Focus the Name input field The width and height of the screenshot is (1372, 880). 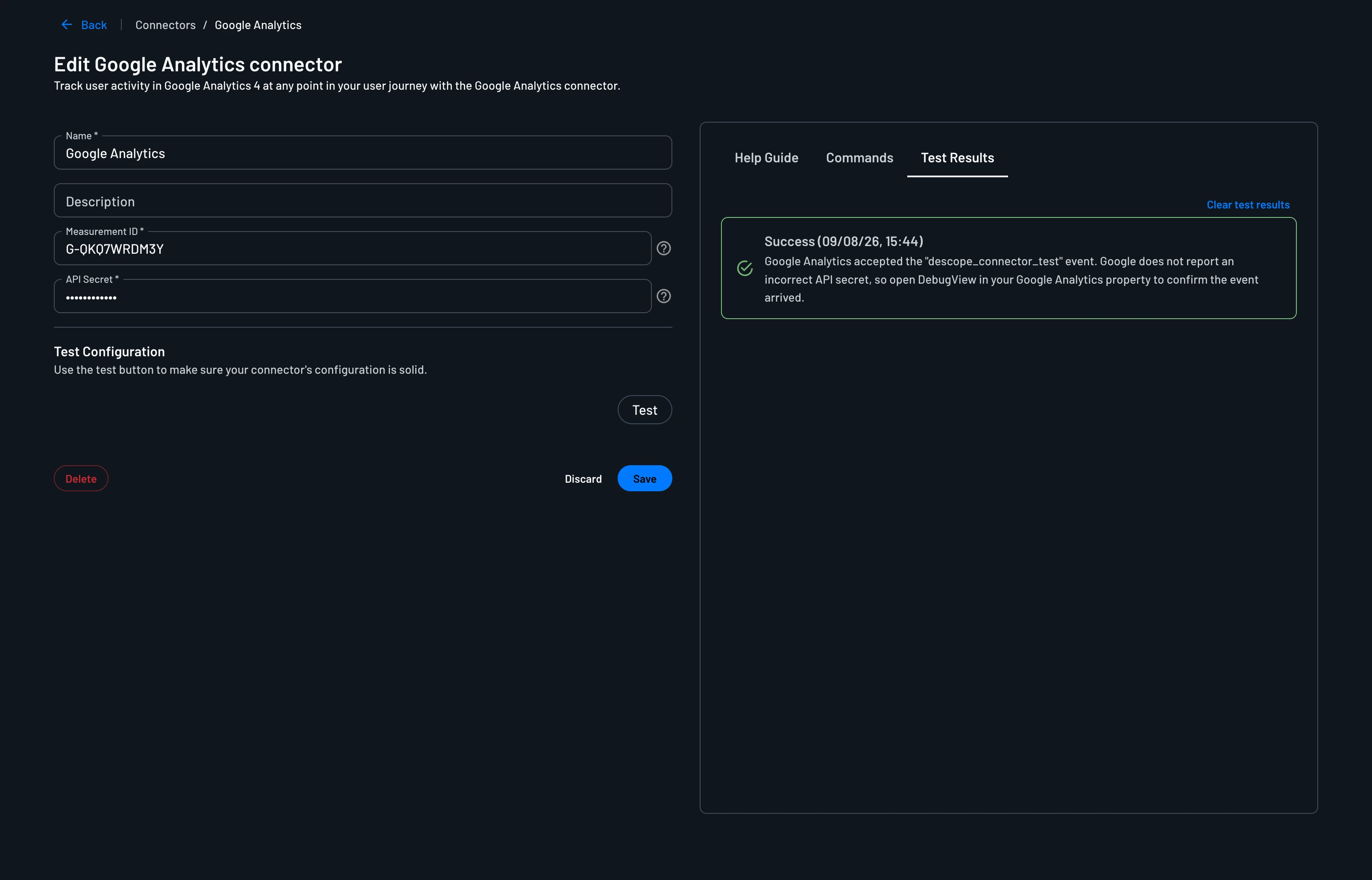pyautogui.click(x=363, y=153)
